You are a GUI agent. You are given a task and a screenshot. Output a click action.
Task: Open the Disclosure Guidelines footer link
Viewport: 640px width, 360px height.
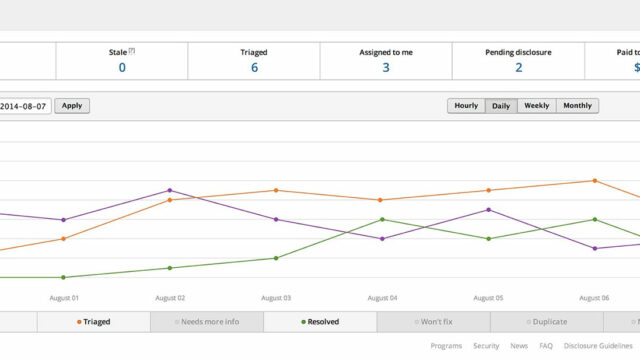[x=598, y=346]
